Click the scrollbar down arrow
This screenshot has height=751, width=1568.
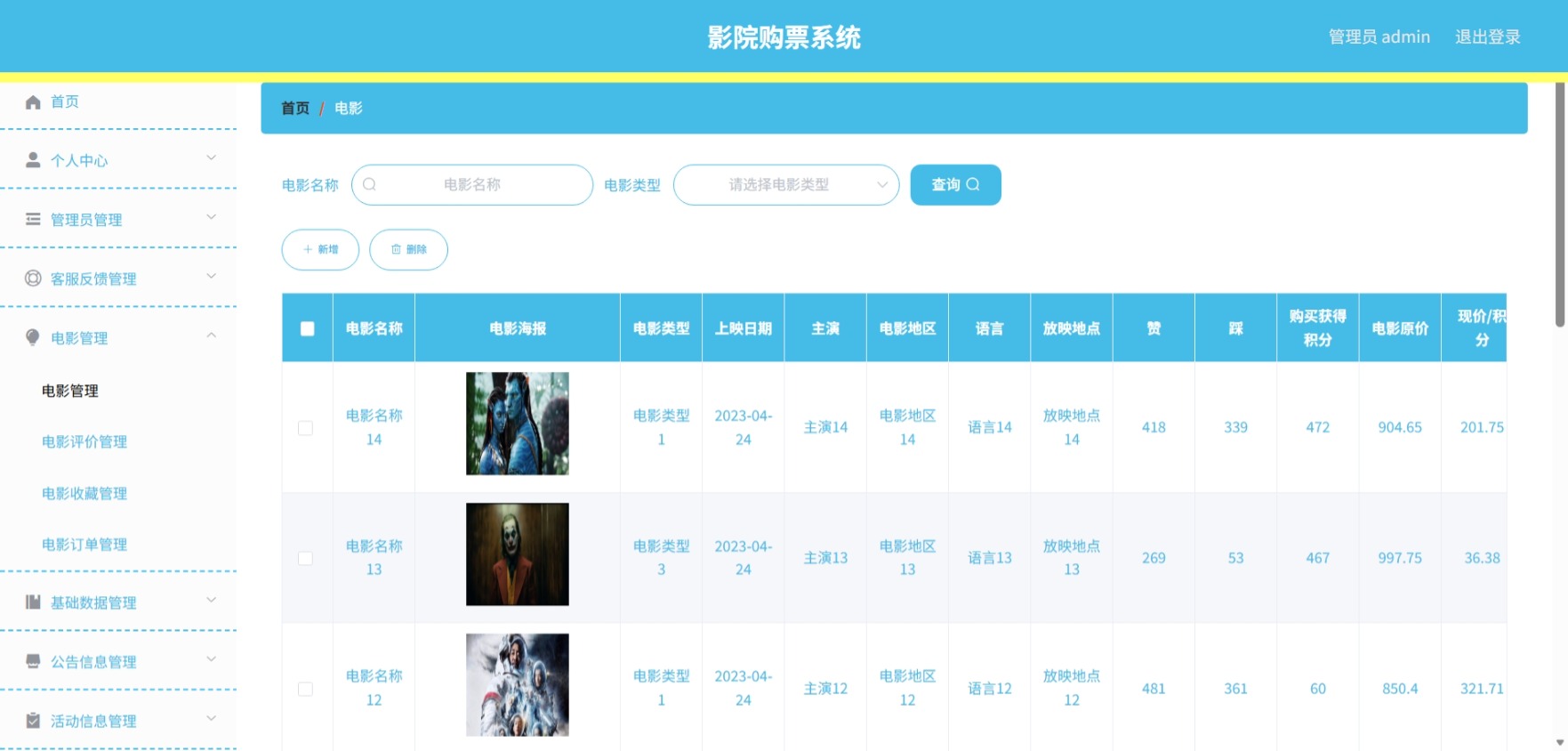(x=1560, y=742)
